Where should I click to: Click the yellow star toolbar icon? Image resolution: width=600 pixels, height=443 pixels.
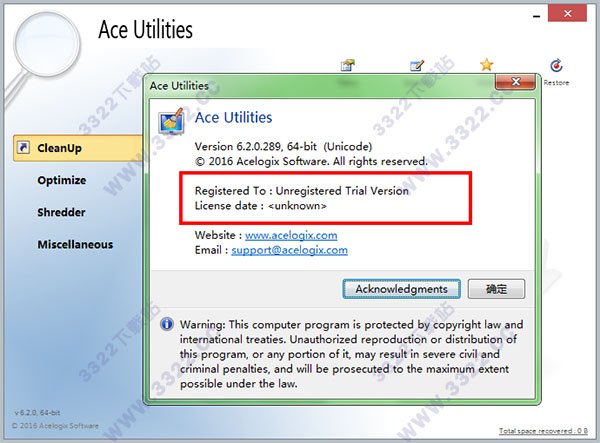(486, 65)
